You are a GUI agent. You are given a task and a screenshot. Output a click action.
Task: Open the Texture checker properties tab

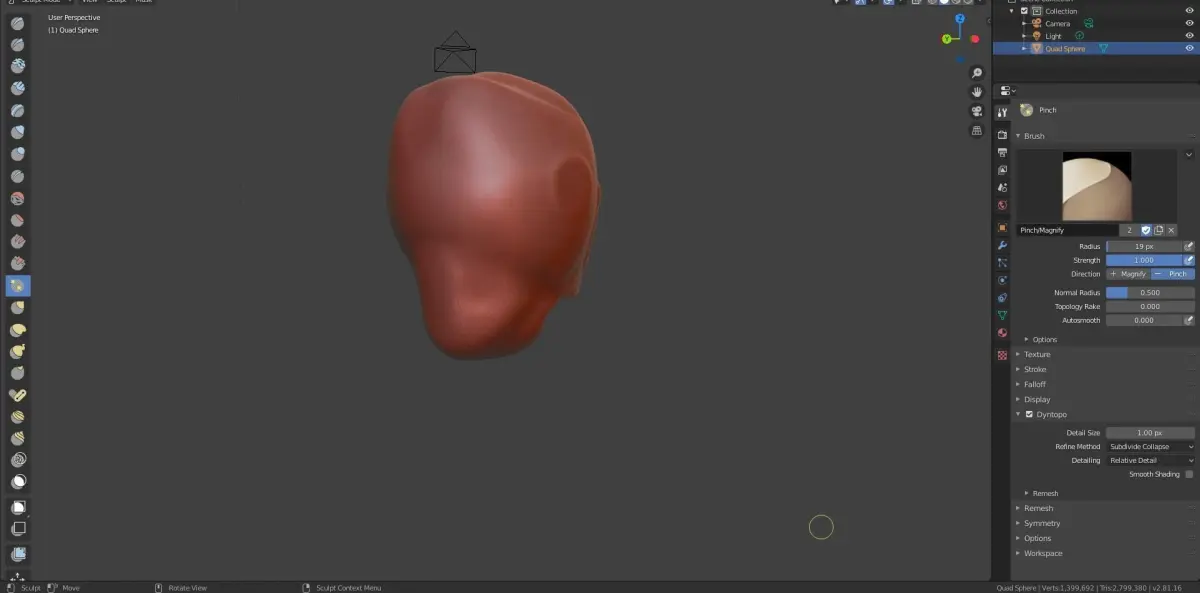(1002, 355)
